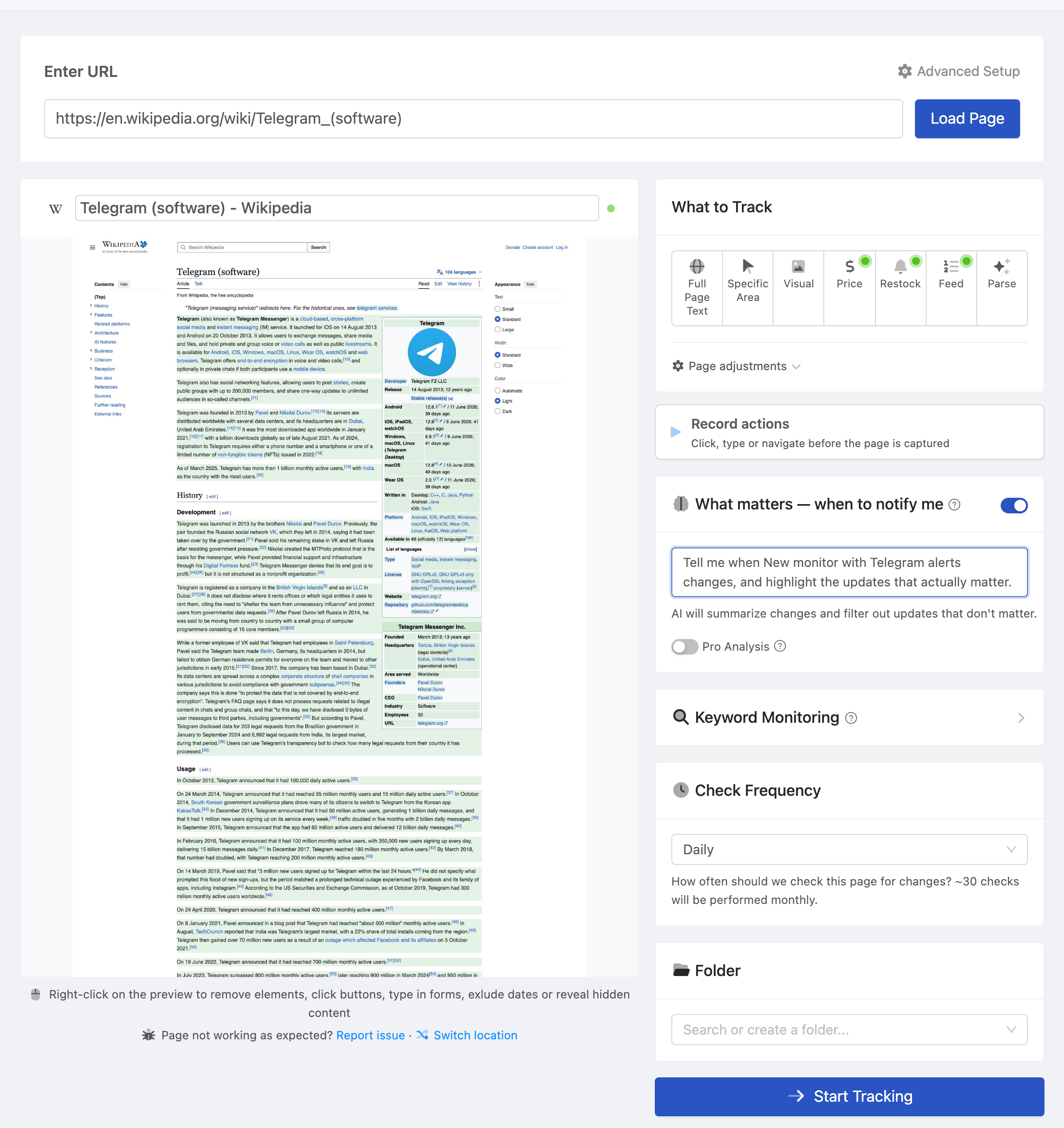Screen dimensions: 1064x1128
Task: Click help icon next to Pro Analysis
Action: point(780,646)
